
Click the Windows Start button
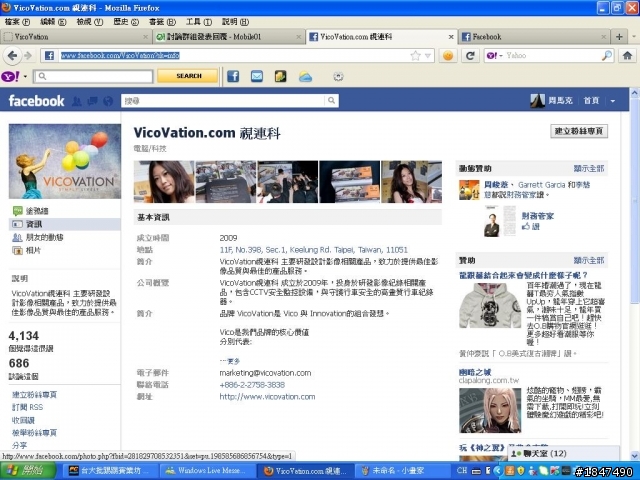click(27, 471)
